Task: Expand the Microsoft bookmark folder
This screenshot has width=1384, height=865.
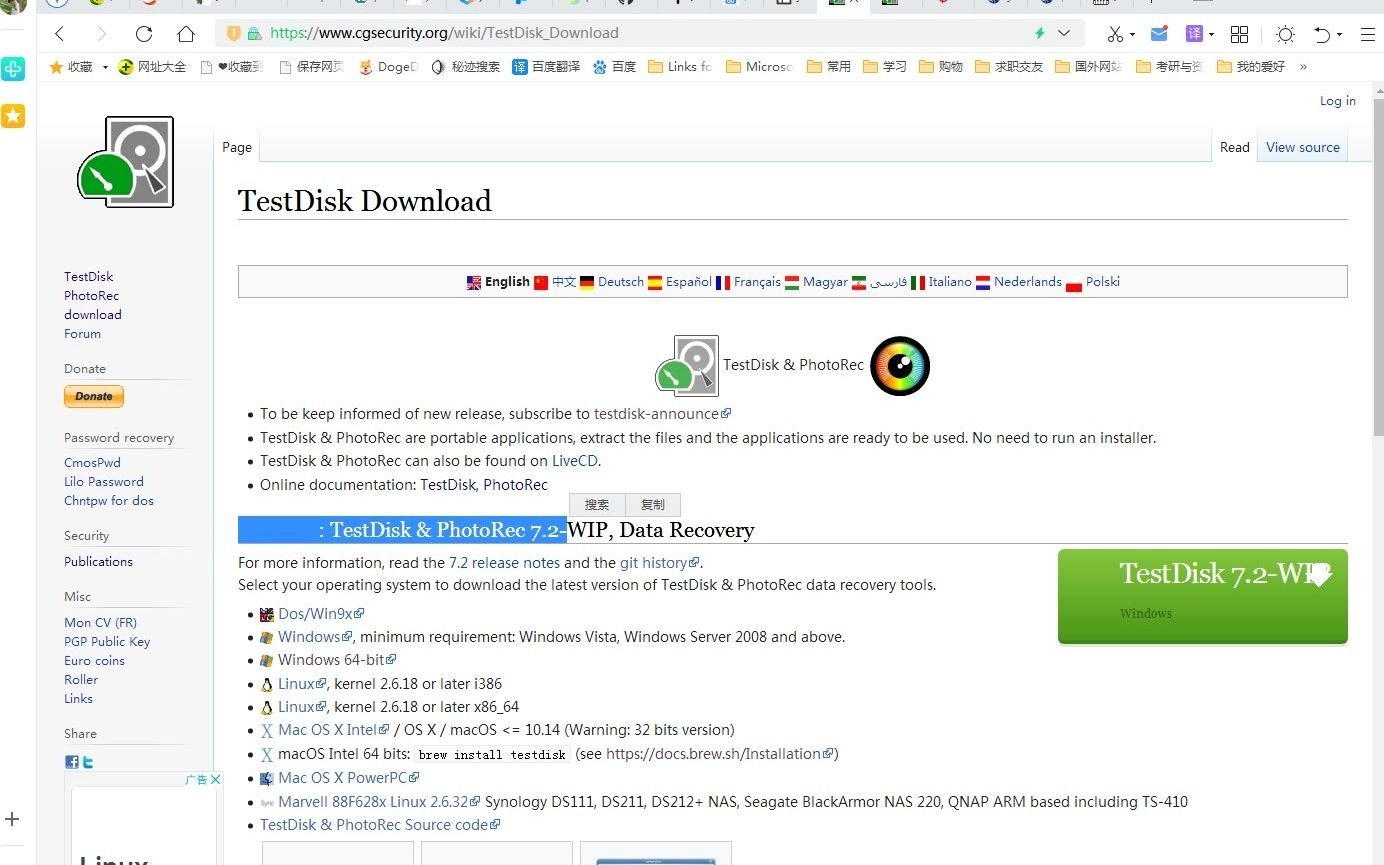Action: 759,67
